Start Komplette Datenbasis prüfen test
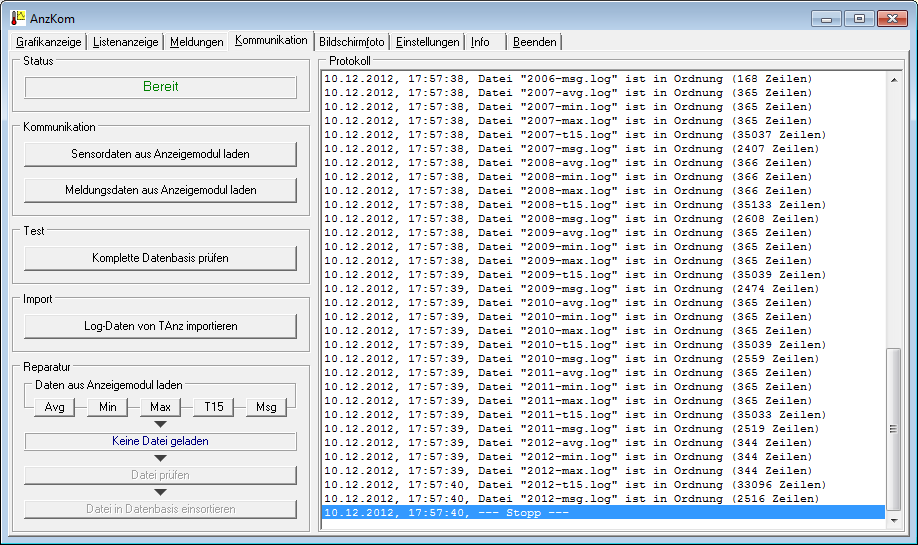The width and height of the screenshot is (918, 545). click(161, 258)
